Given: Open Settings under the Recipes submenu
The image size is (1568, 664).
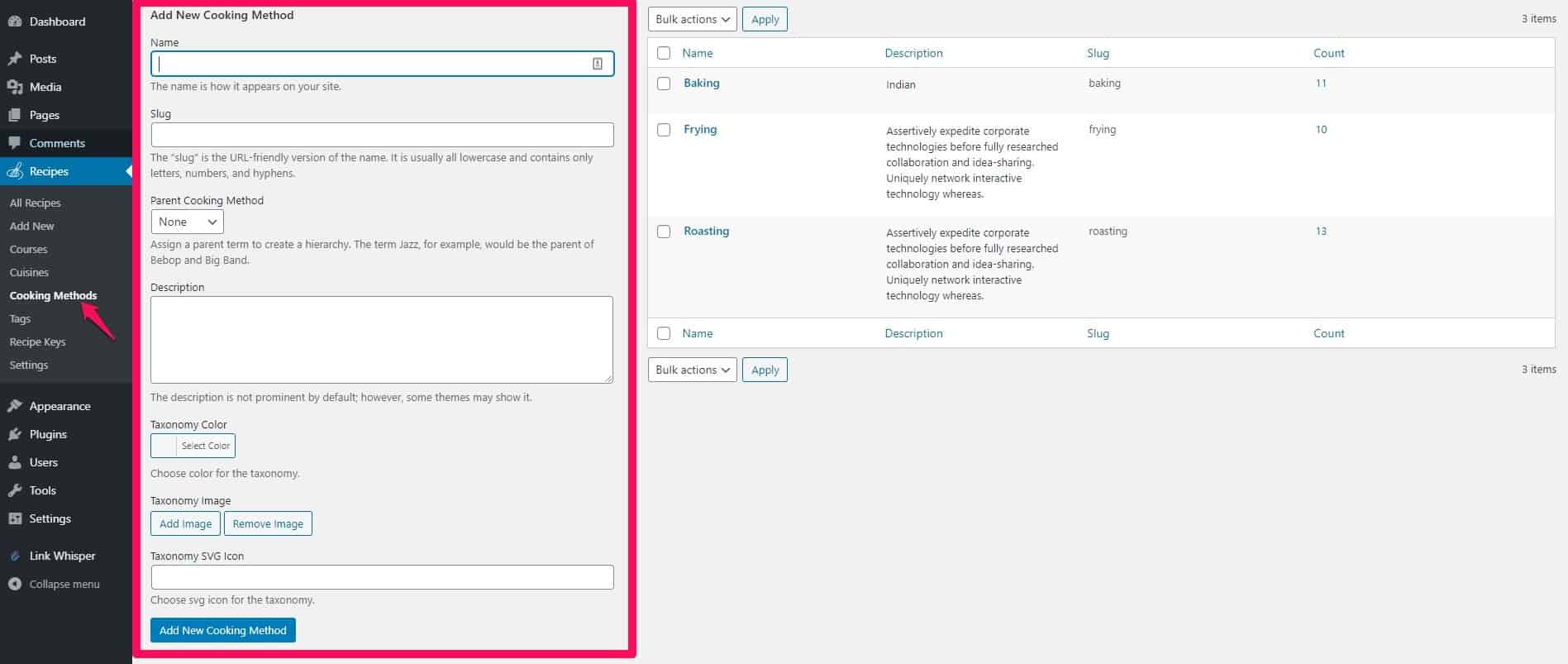Looking at the screenshot, I should 29,365.
